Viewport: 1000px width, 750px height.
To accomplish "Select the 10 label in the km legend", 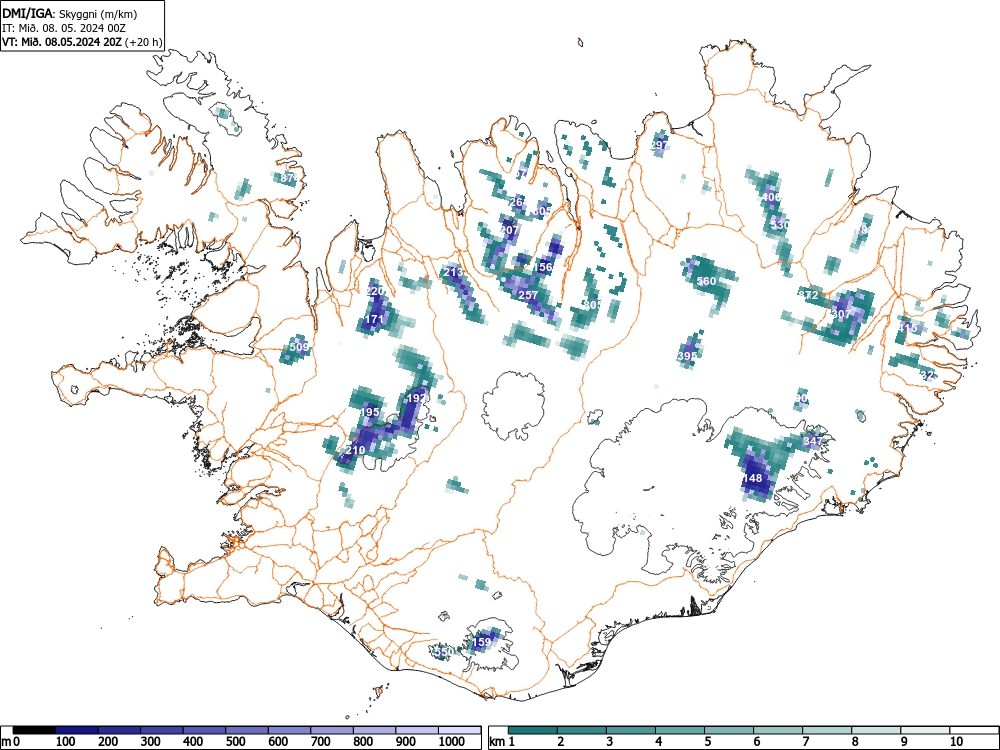I will tap(955, 742).
